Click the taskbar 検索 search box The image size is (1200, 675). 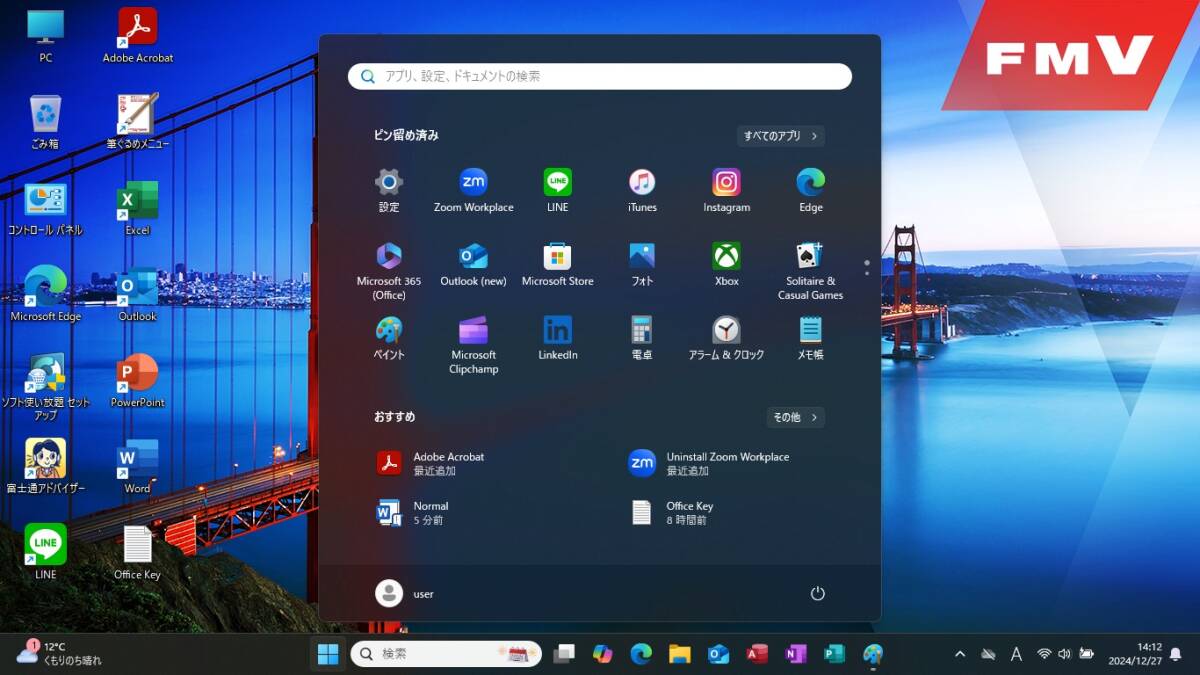446,654
